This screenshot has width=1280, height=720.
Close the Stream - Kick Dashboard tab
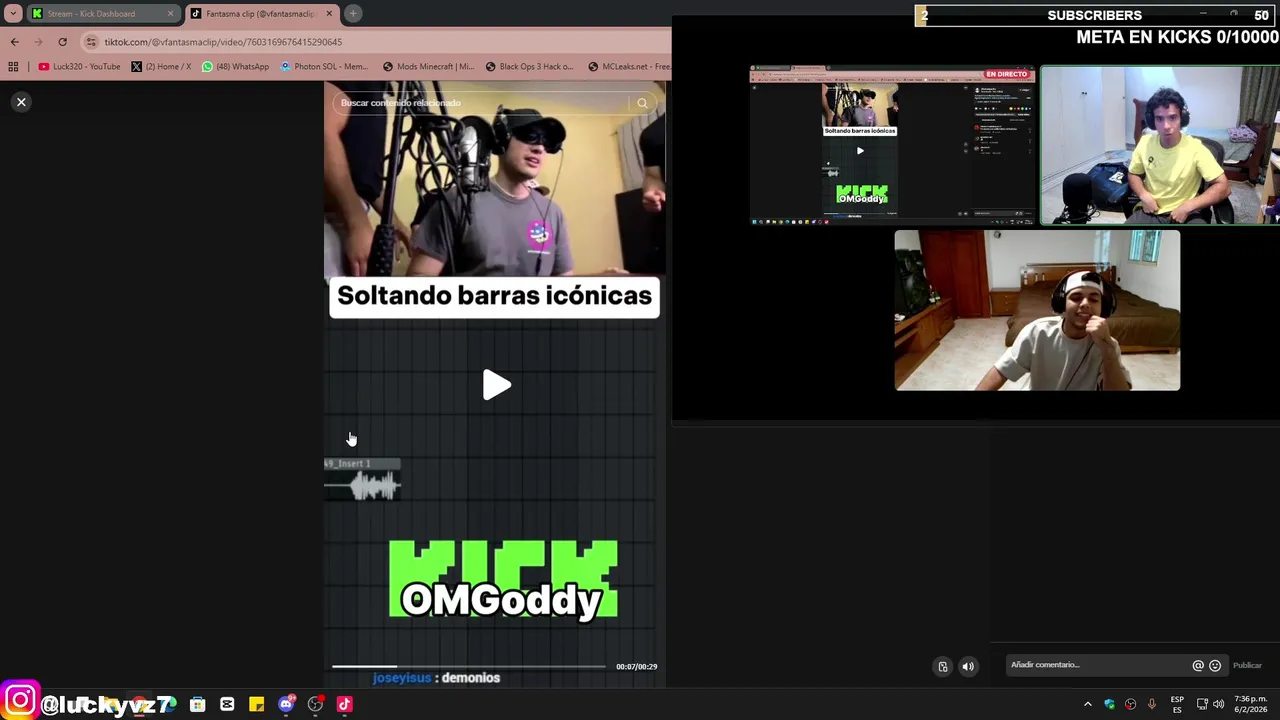170,14
